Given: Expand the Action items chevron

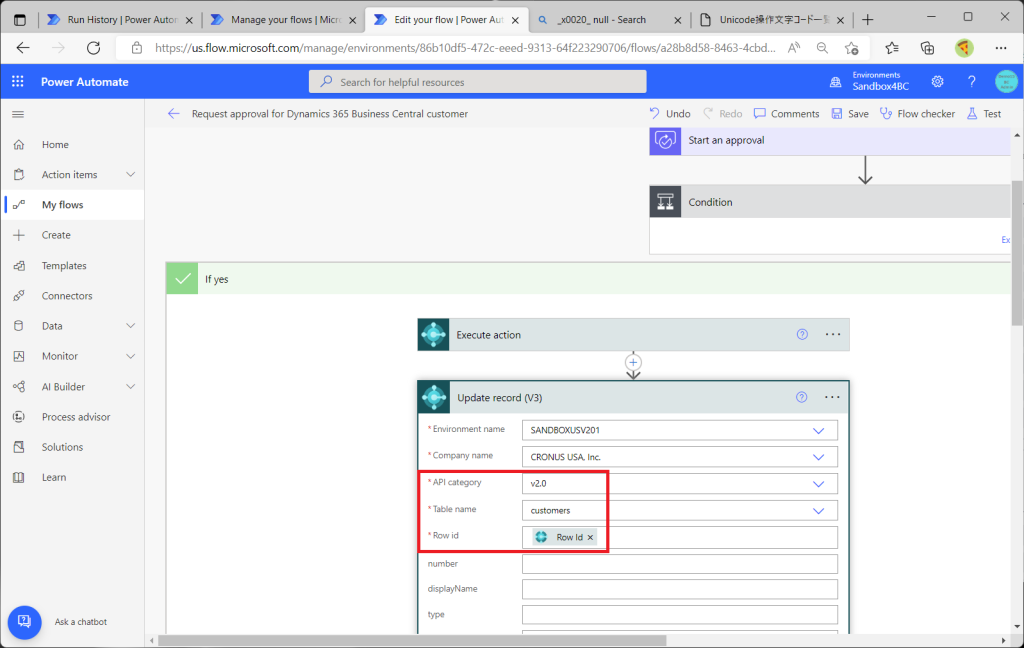Looking at the screenshot, I should click(131, 174).
